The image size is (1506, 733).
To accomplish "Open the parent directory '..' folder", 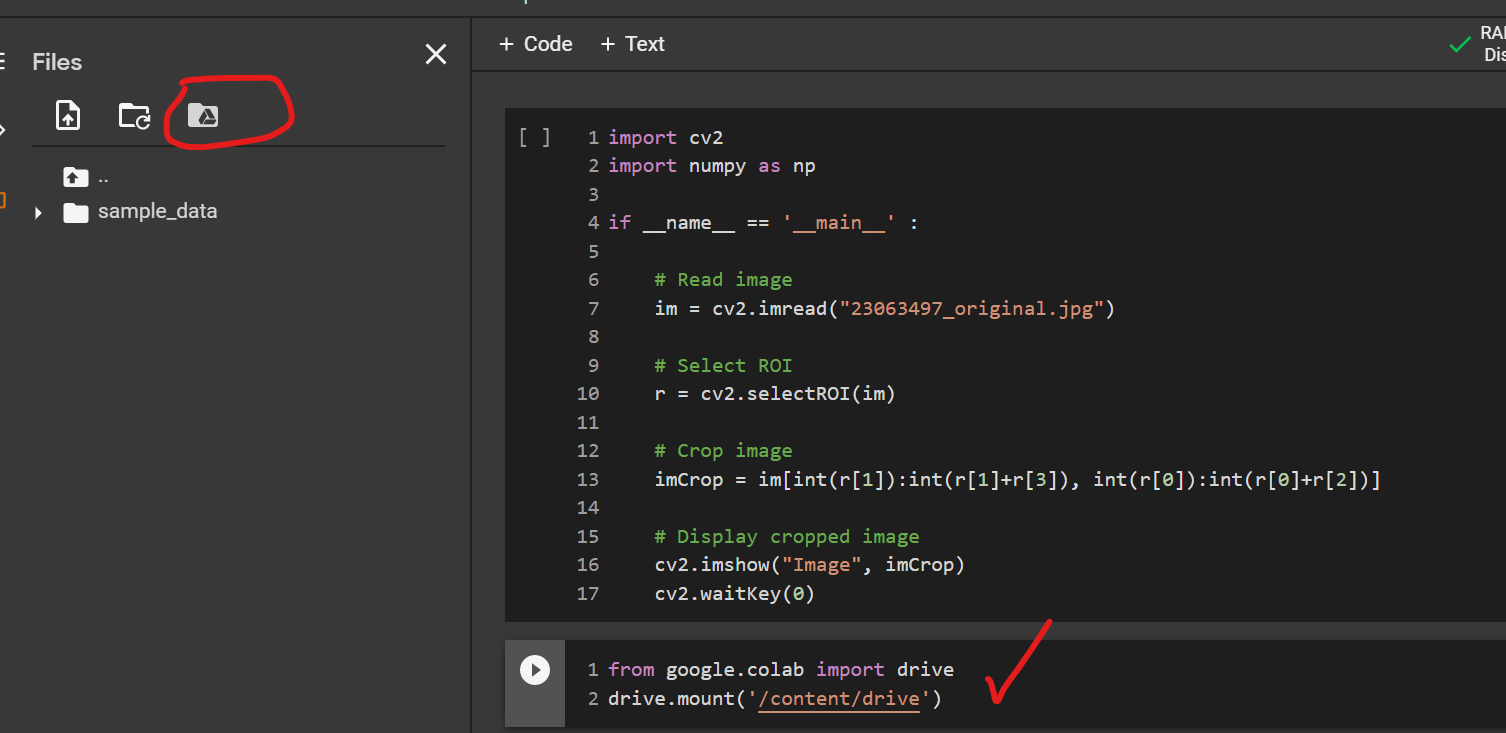I will coord(76,178).
